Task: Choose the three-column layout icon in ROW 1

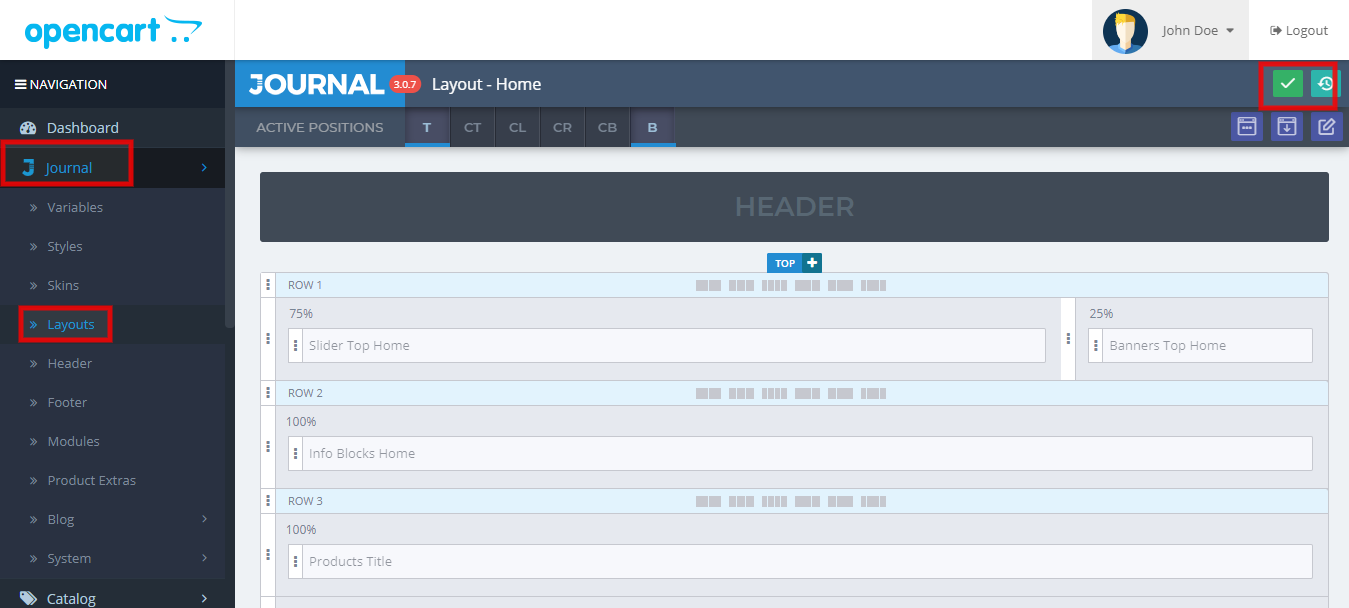Action: [x=741, y=285]
